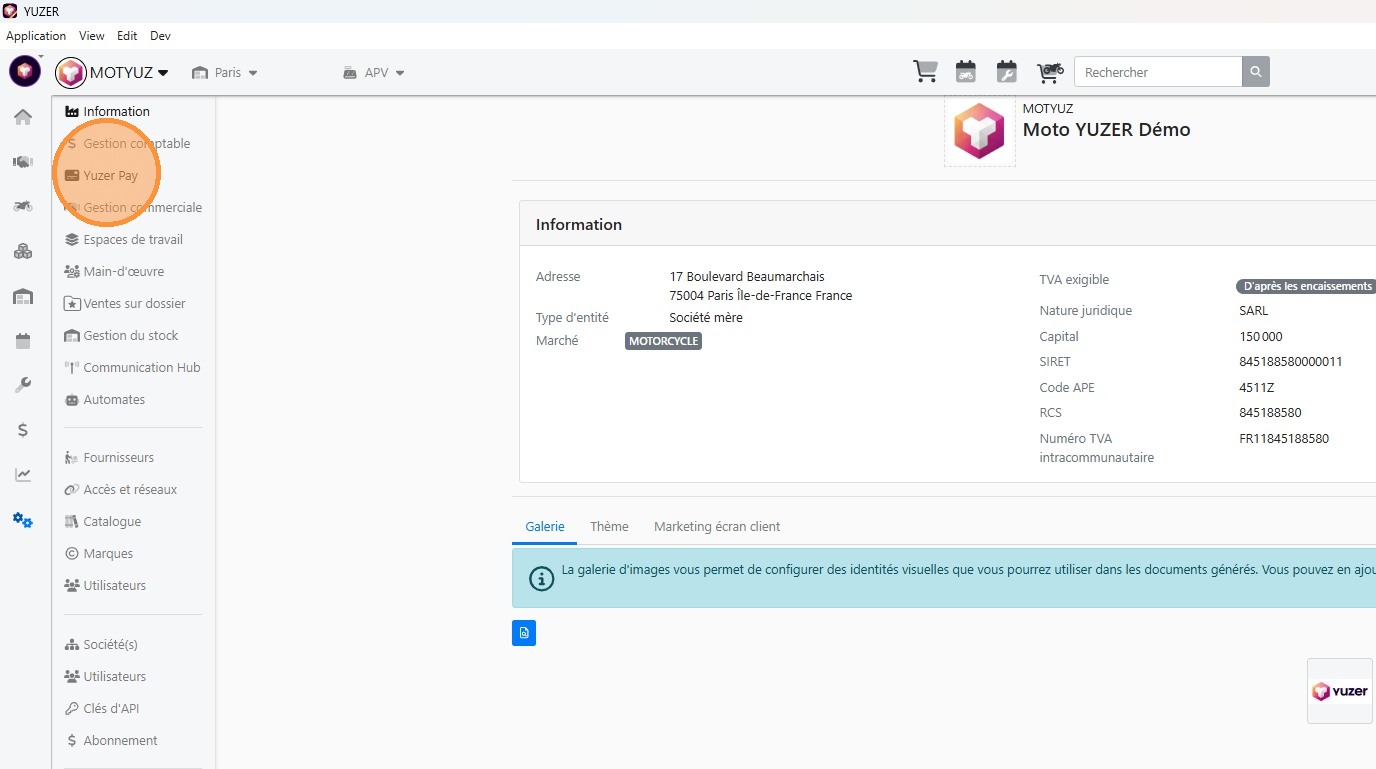Image resolution: width=1376 pixels, height=769 pixels.
Task: Click the SARL legal form value
Action: coord(1253,311)
